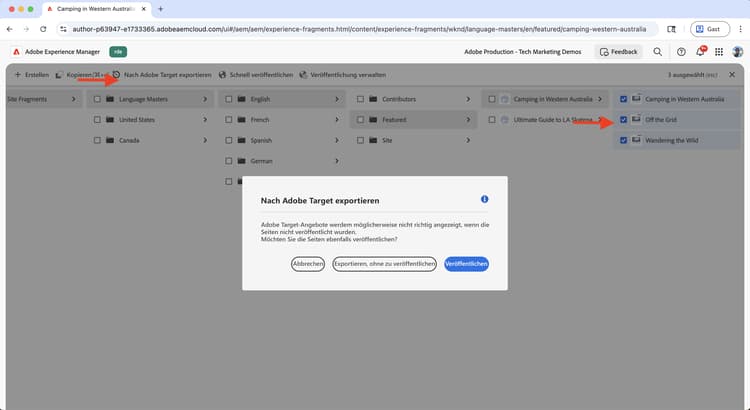Click the Canada folder icon
This screenshot has width=750, height=410.
click(x=110, y=140)
